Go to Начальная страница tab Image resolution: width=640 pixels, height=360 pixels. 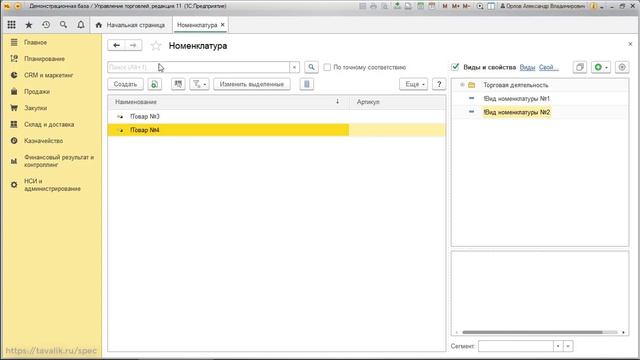[131, 25]
